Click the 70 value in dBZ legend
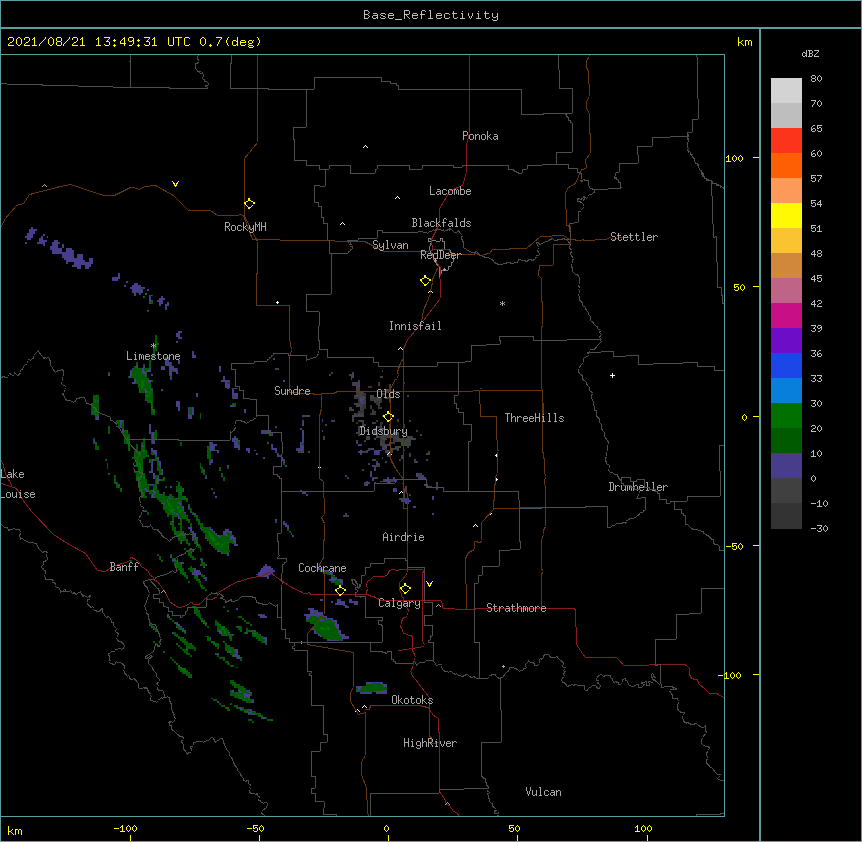Viewport: 862px width, 842px height. 816,103
